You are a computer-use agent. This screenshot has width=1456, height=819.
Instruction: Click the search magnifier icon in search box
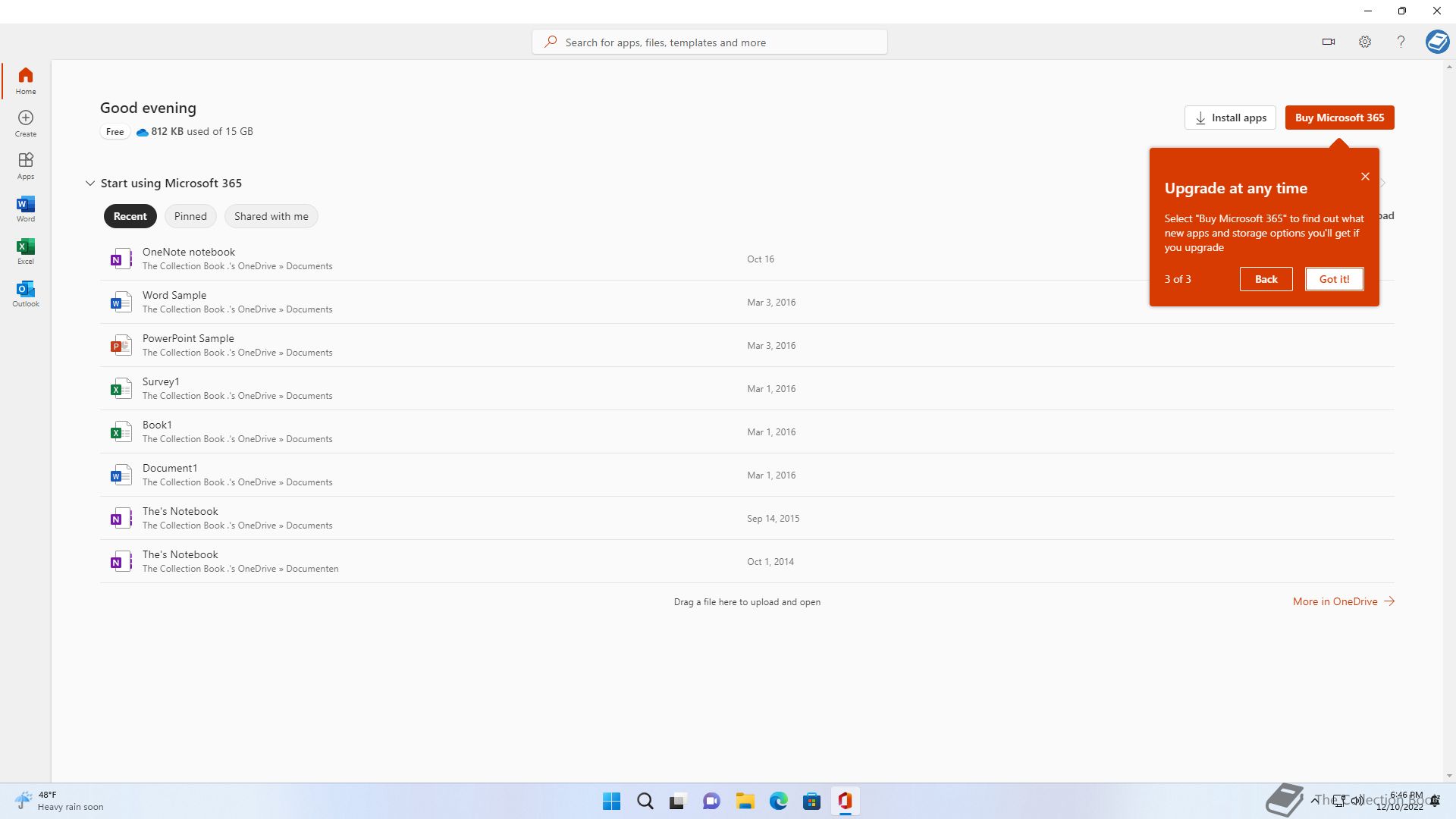click(551, 42)
